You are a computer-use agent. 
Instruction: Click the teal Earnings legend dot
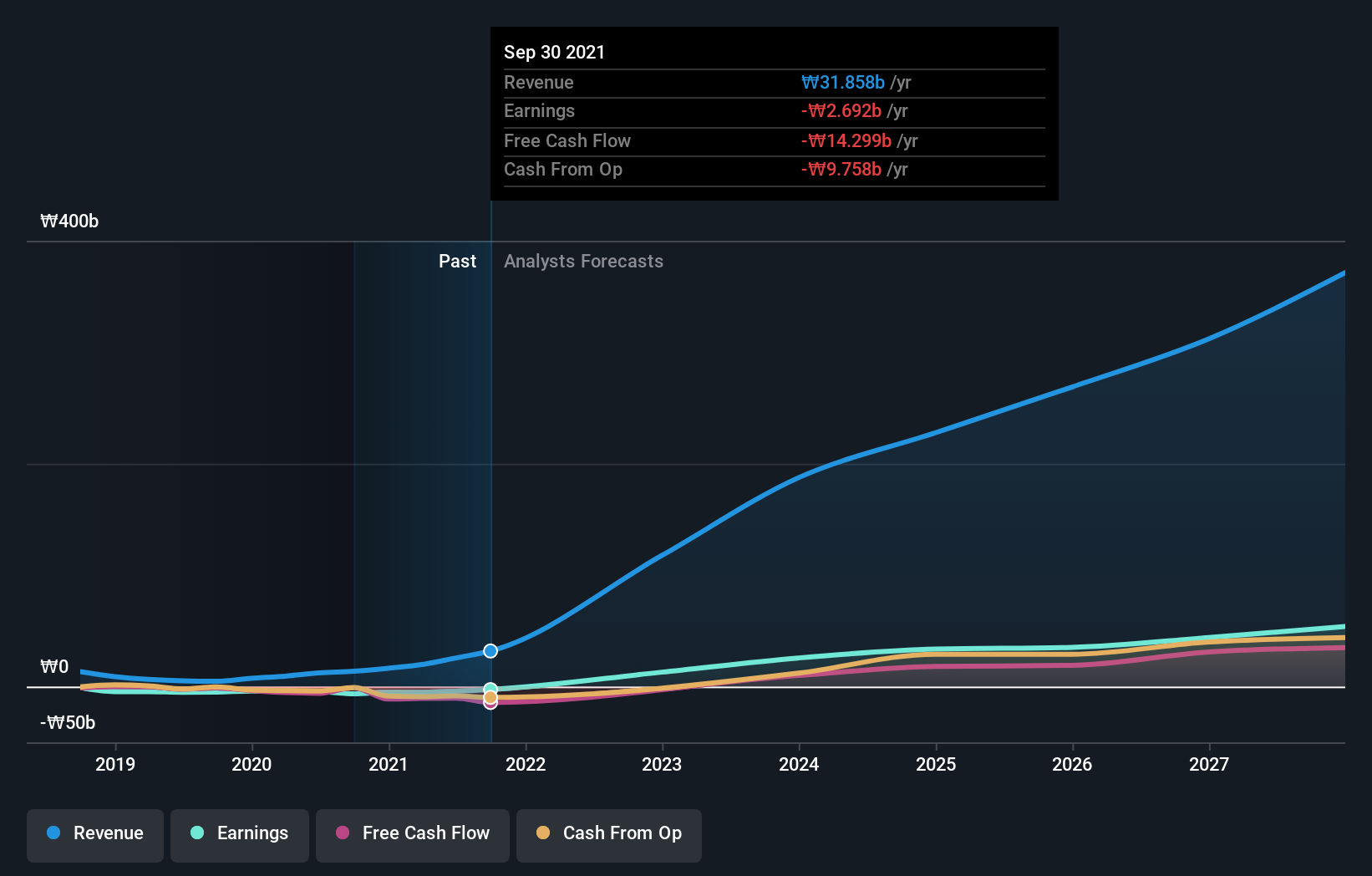197,833
